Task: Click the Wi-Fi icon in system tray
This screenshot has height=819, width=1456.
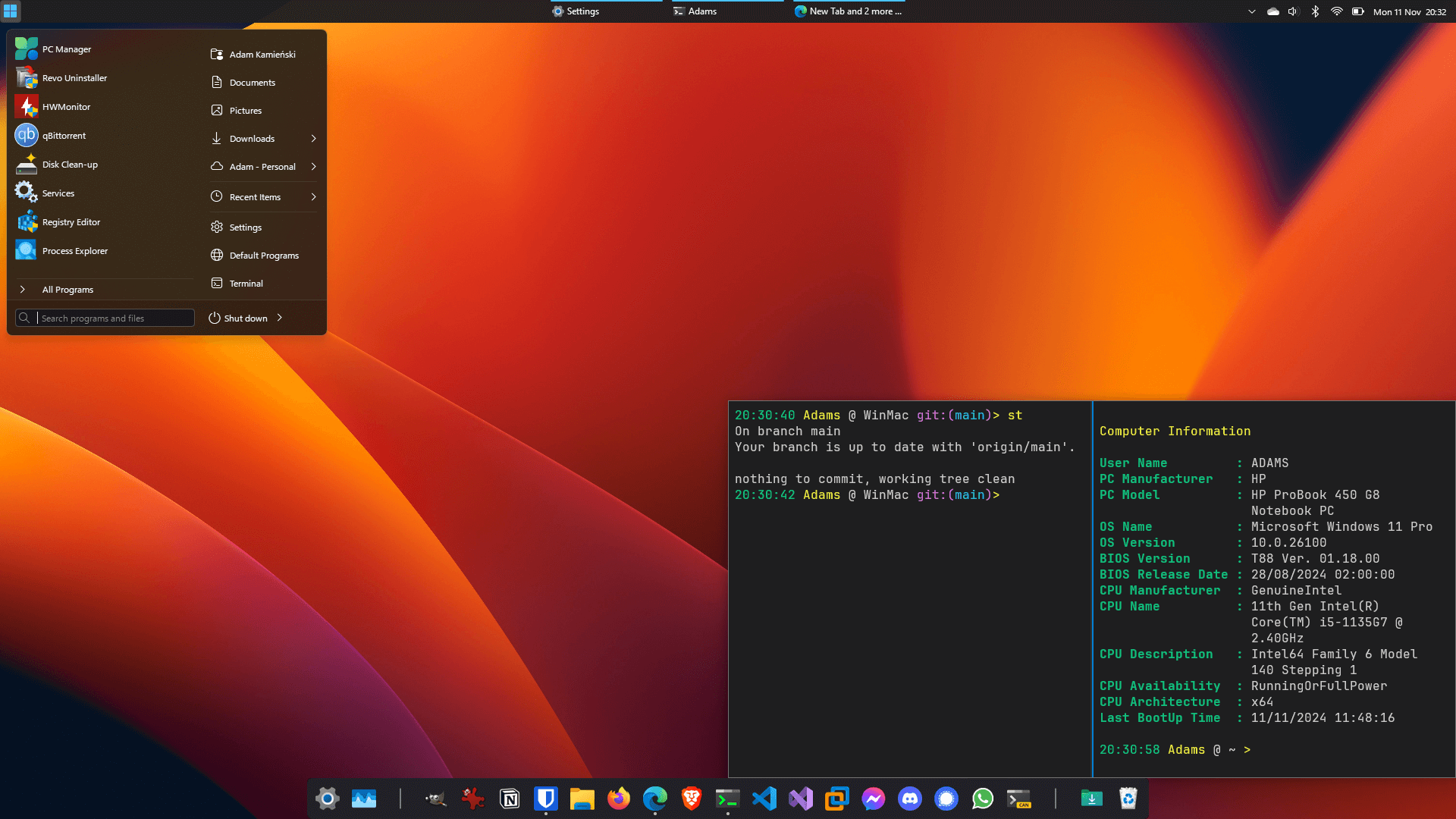Action: click(1337, 11)
